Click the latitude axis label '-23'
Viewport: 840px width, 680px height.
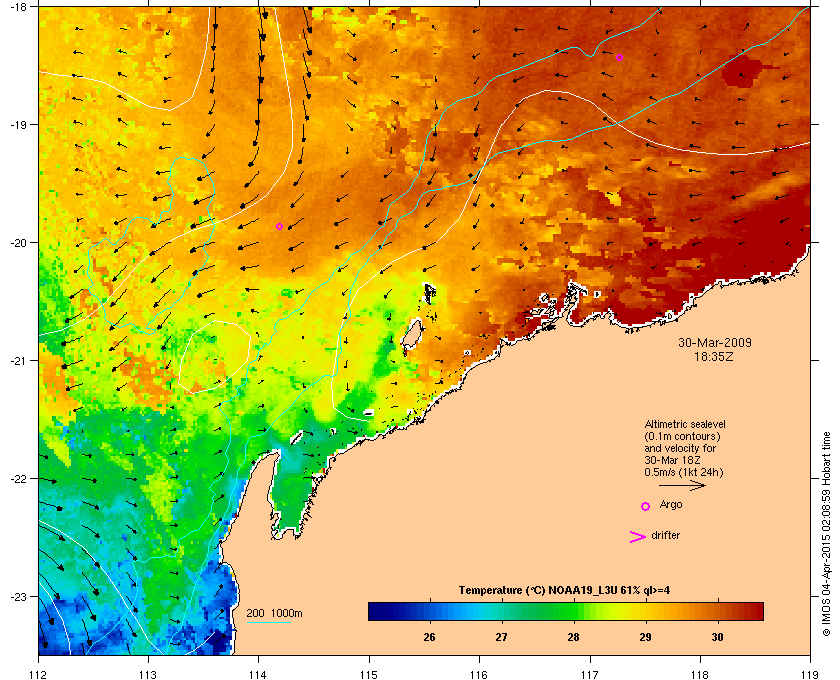pyautogui.click(x=17, y=596)
